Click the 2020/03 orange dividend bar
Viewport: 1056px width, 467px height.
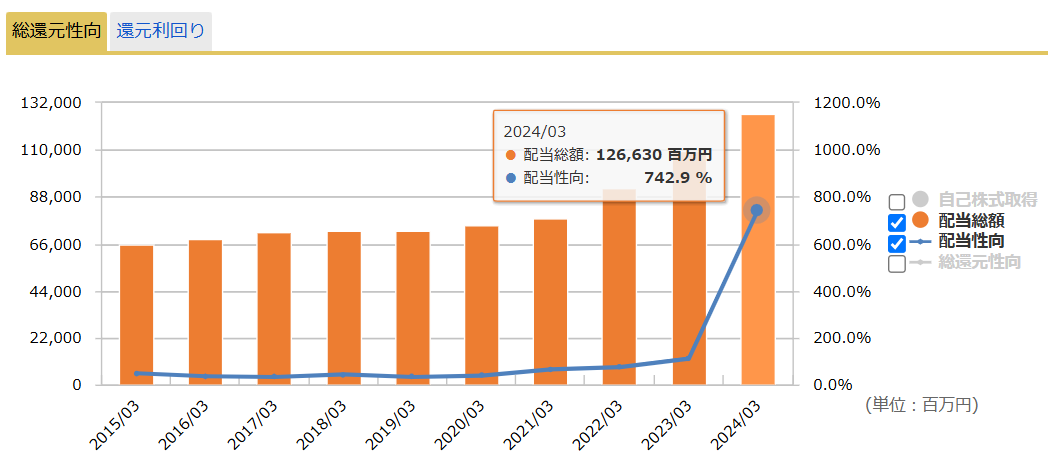pyautogui.click(x=482, y=305)
